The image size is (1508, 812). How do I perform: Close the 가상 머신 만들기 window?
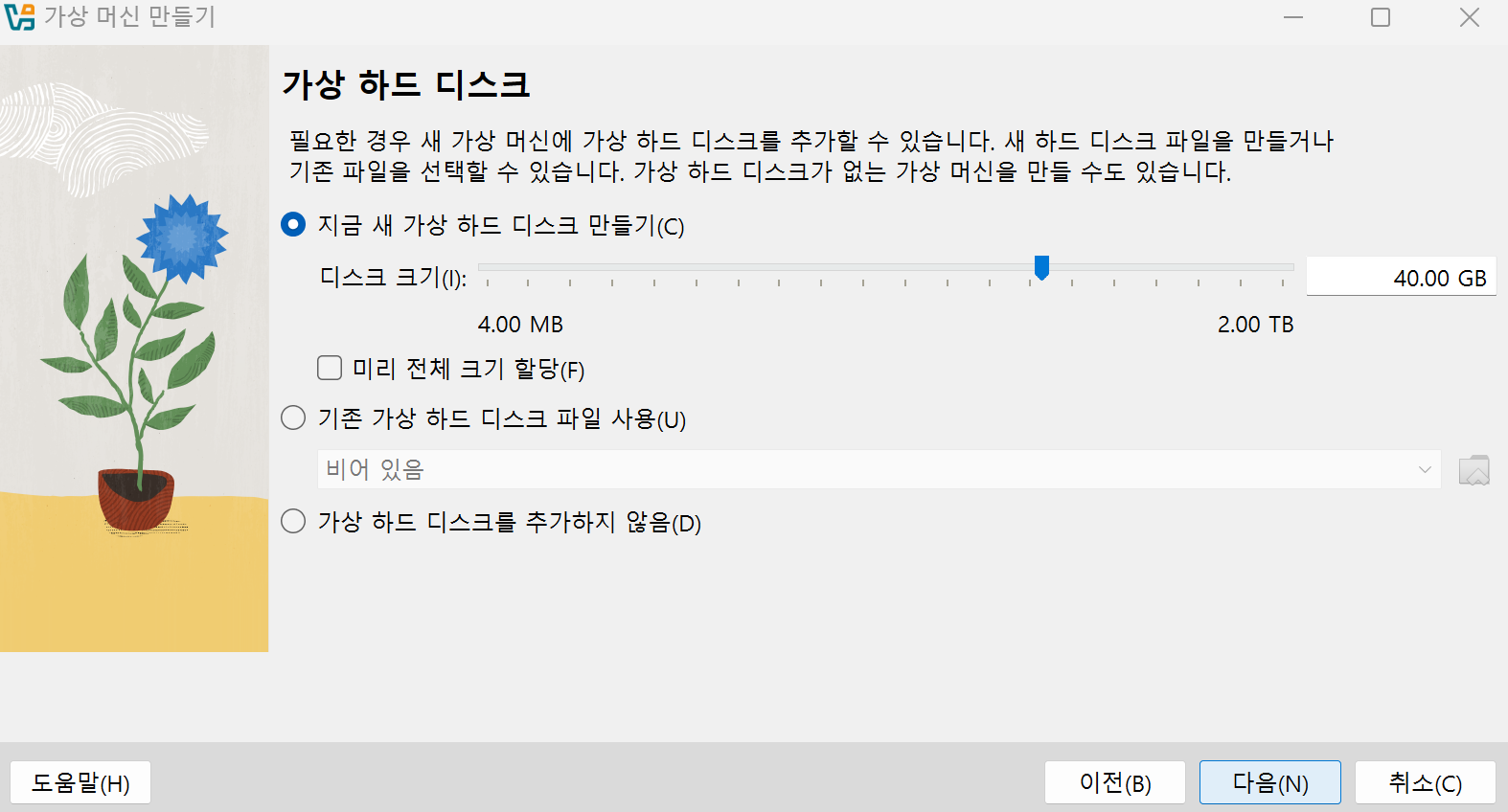1469,17
